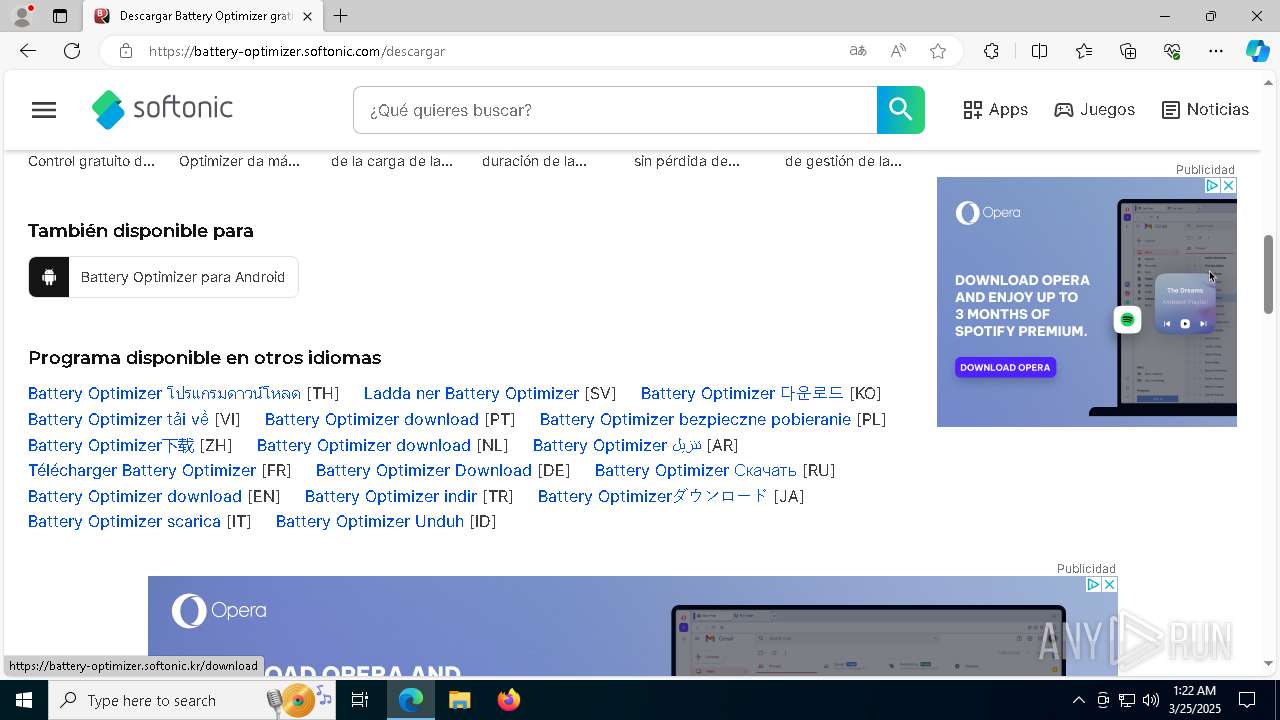Open volume control in system tray
The width and height of the screenshot is (1280, 720).
point(1151,700)
